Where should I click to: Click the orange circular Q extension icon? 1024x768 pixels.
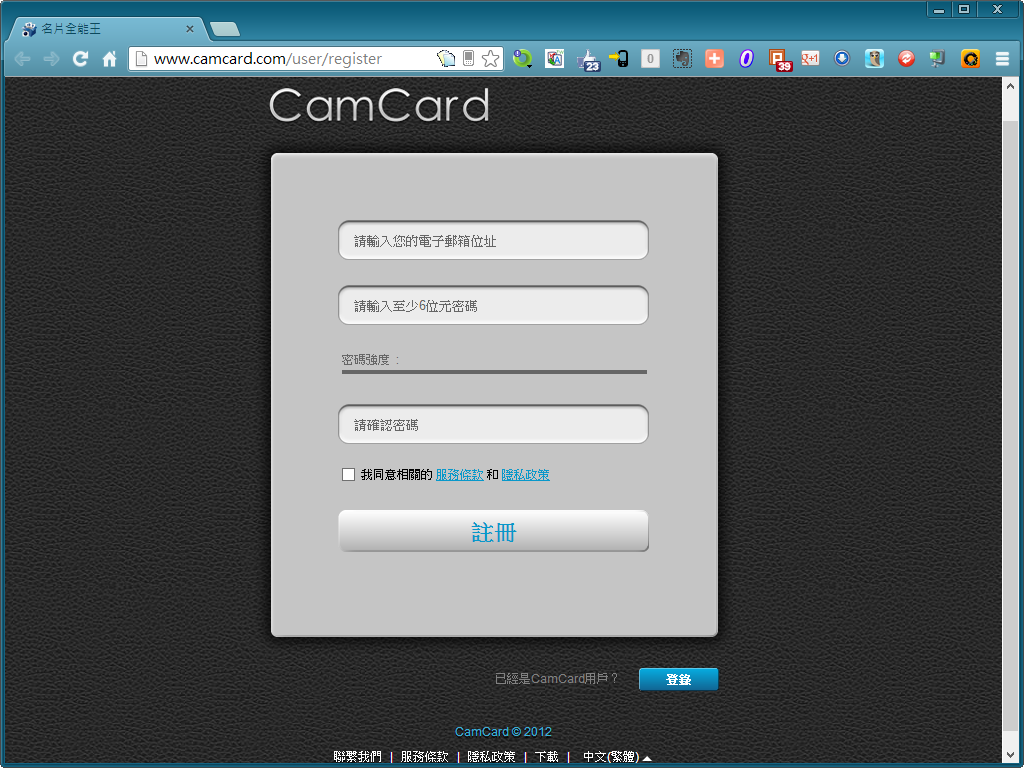pyautogui.click(x=970, y=59)
